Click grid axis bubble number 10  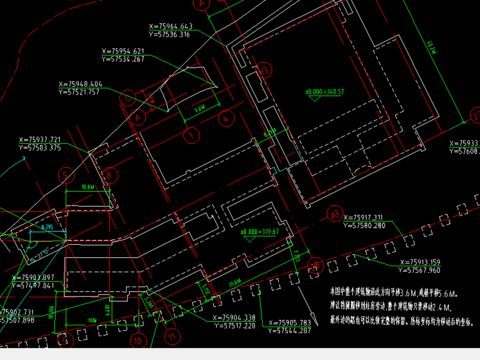point(138,341)
